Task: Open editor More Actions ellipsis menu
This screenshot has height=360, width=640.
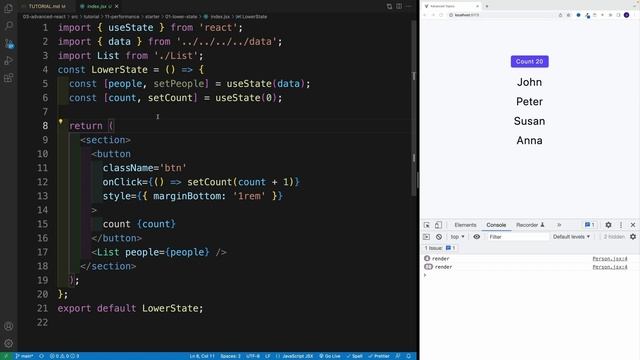Action: [x=409, y=6]
